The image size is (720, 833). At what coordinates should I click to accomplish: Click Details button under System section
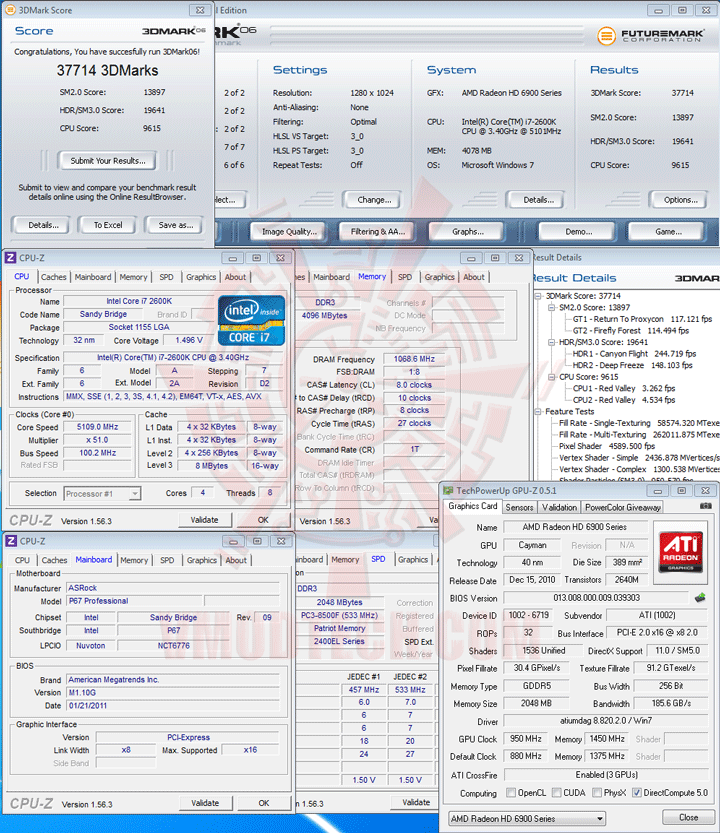[538, 200]
